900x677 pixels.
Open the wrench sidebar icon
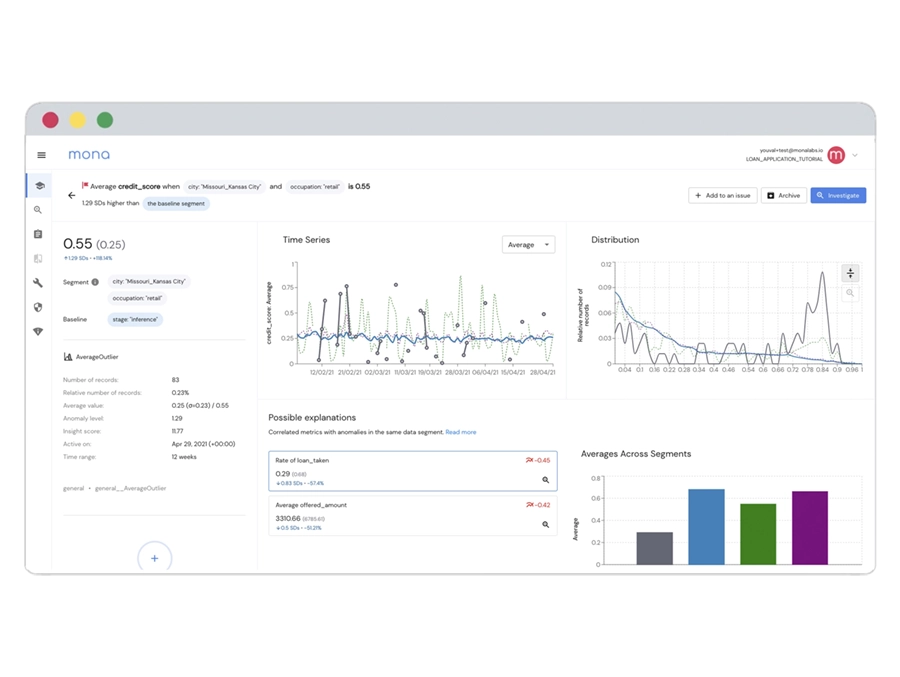coord(38,283)
